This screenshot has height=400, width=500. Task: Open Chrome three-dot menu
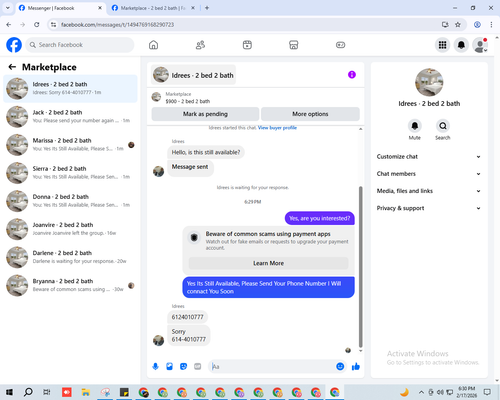pyautogui.click(x=491, y=24)
